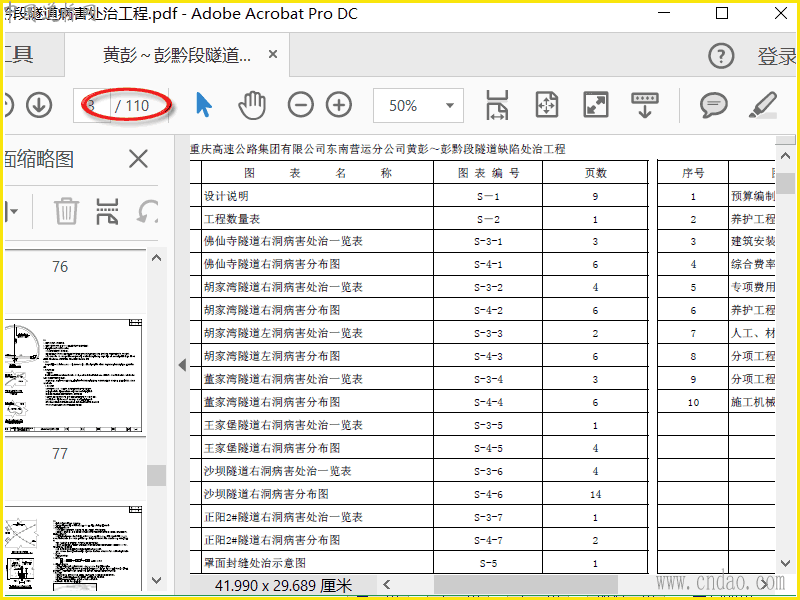Click the 图表编号 column header
The width and height of the screenshot is (800, 600).
click(x=488, y=172)
